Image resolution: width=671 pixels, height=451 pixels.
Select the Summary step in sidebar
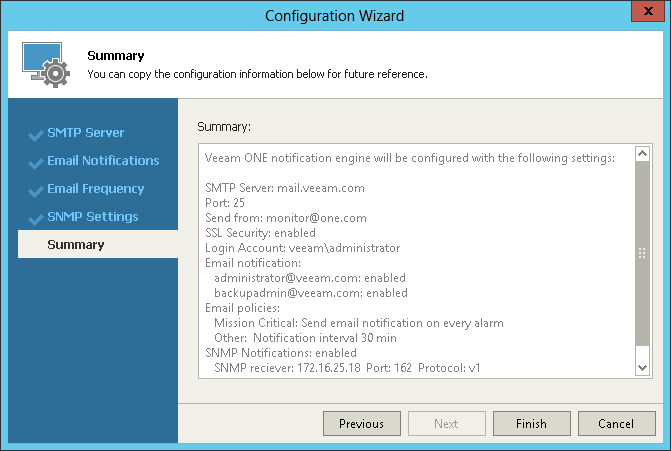click(75, 245)
